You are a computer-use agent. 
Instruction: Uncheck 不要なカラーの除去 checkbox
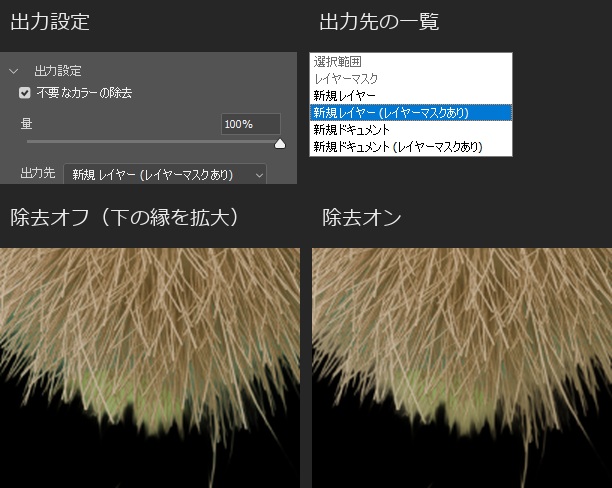25,93
